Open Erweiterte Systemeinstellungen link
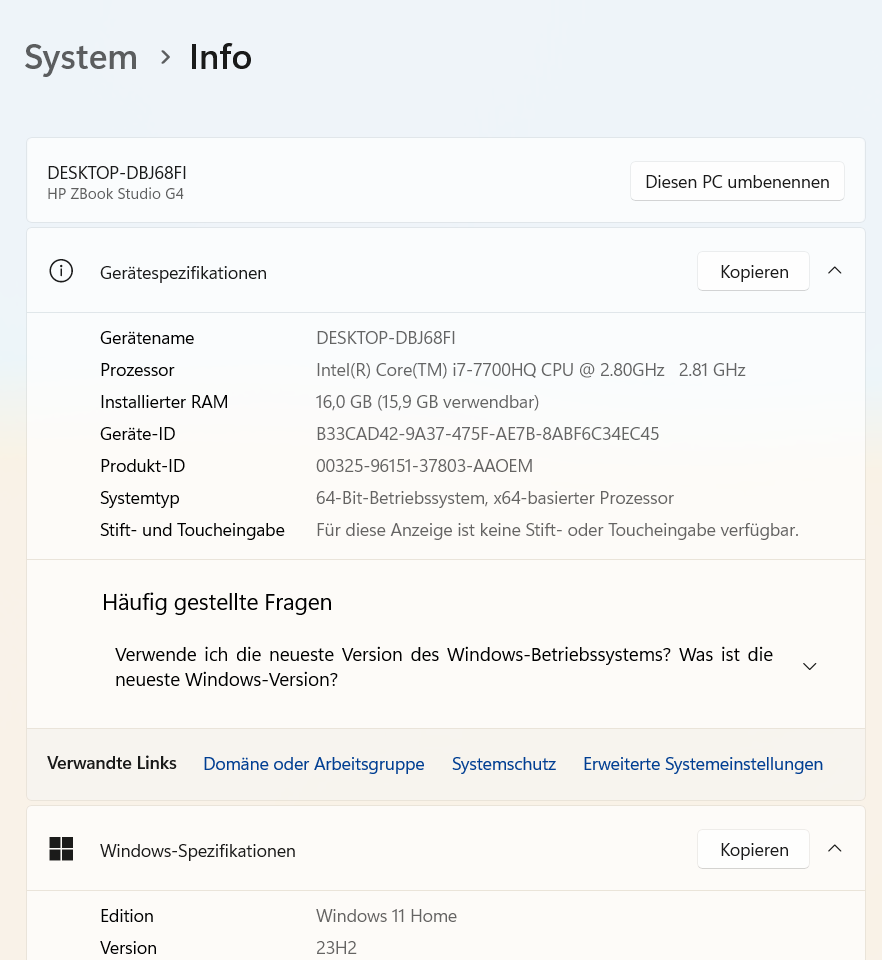Image resolution: width=882 pixels, height=960 pixels. (703, 764)
